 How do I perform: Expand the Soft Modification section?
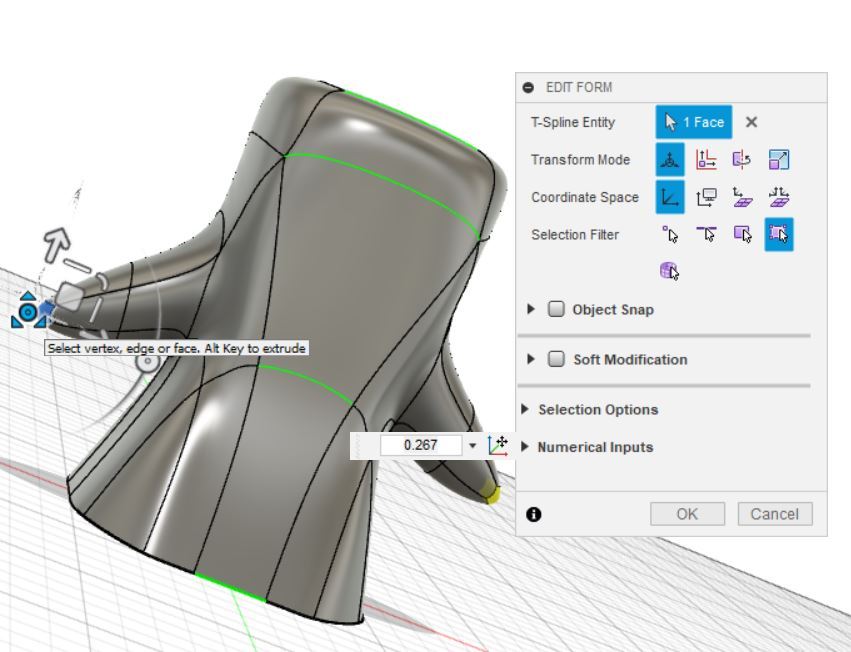(531, 359)
